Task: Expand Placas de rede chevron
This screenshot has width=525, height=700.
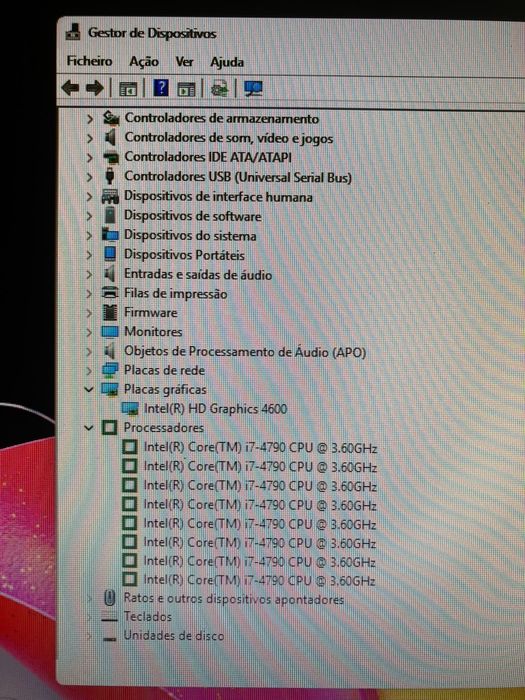Action: (89, 371)
